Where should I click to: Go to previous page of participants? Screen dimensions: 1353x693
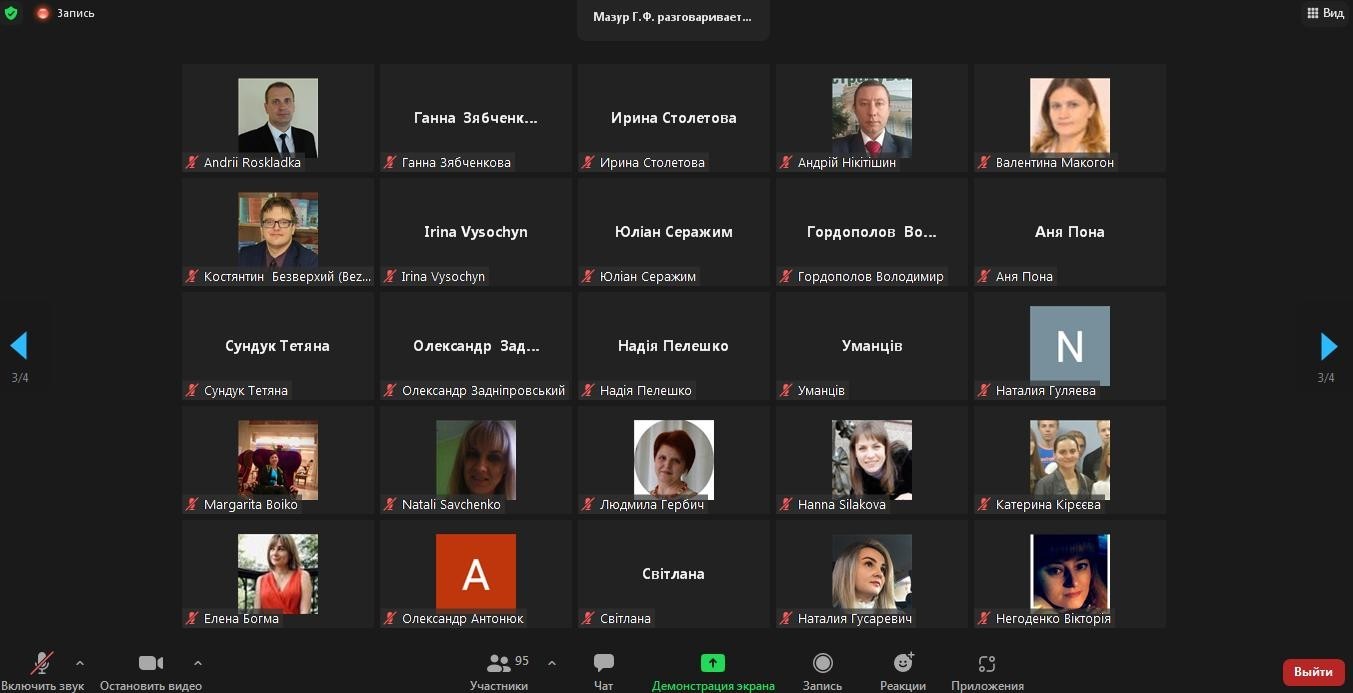19,346
